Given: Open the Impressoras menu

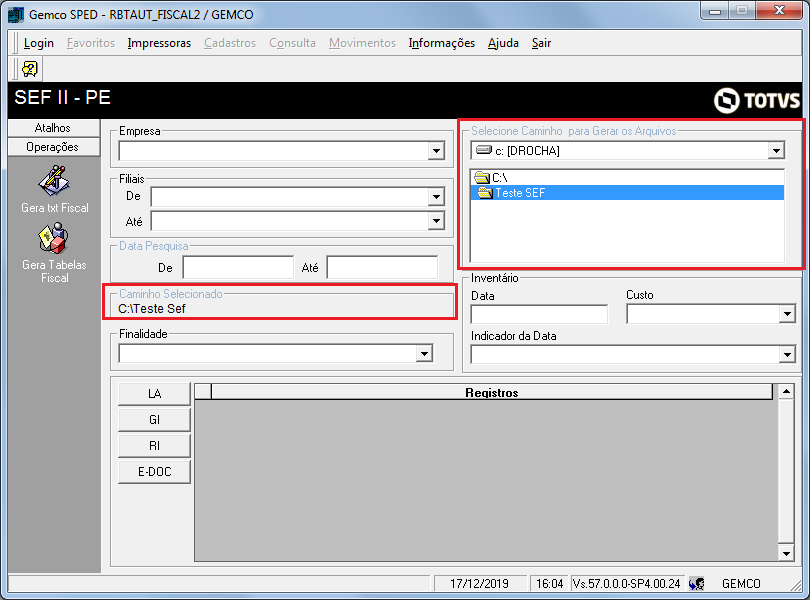Looking at the screenshot, I should click(159, 43).
